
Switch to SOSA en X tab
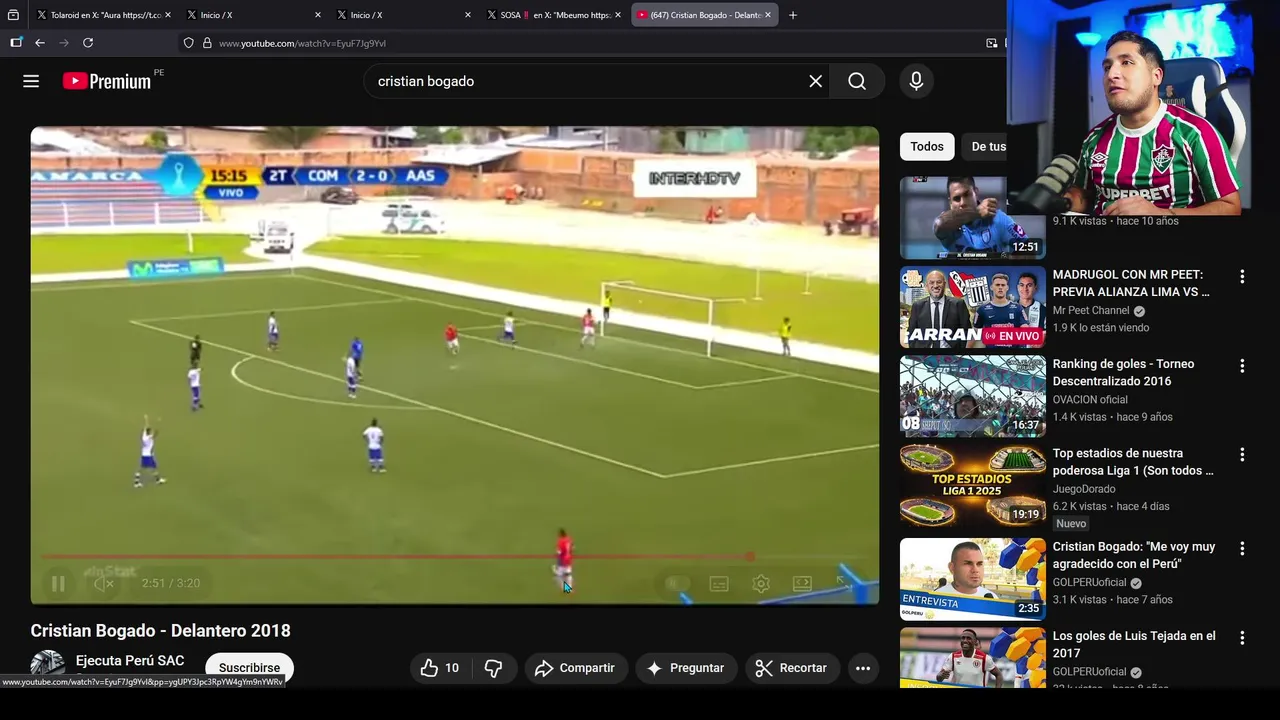click(x=553, y=15)
